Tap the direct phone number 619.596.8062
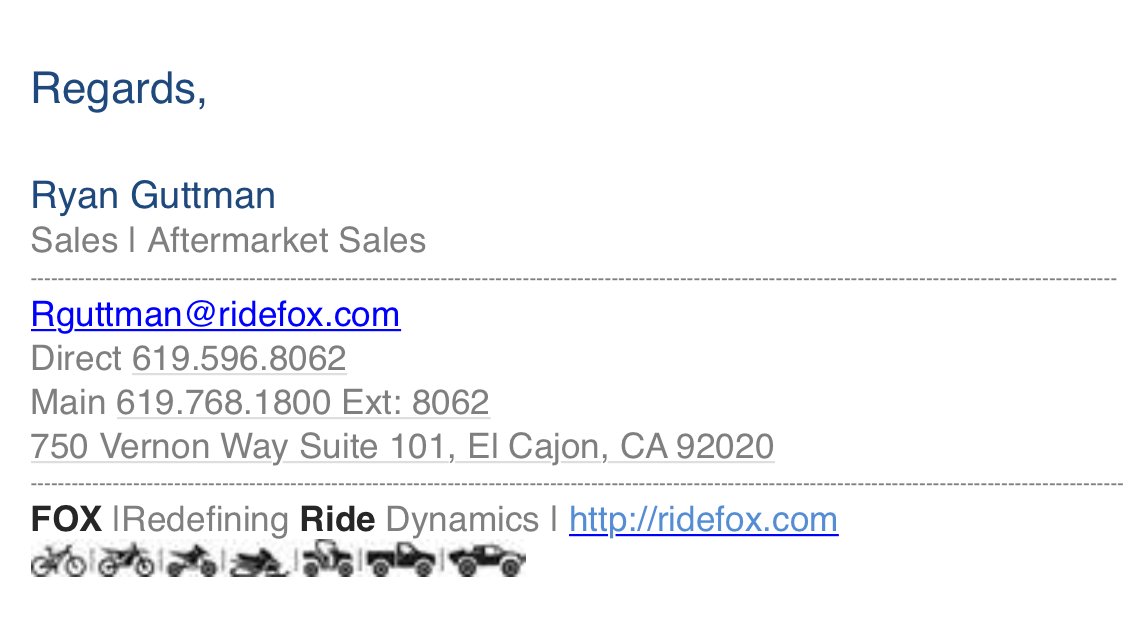The width and height of the screenshot is (1136, 640). coord(239,359)
